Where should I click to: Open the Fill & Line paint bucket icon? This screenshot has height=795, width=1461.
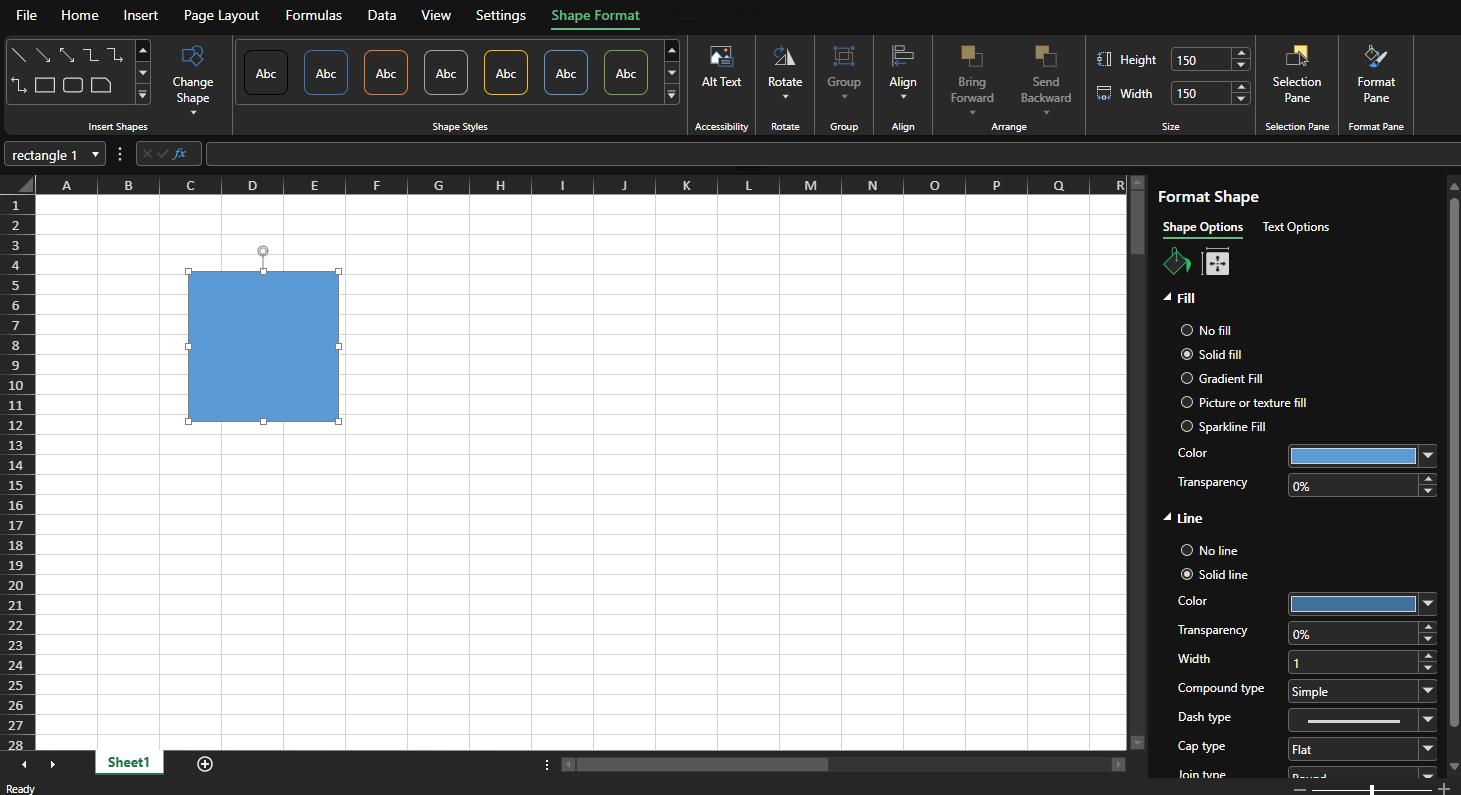tap(1177, 262)
